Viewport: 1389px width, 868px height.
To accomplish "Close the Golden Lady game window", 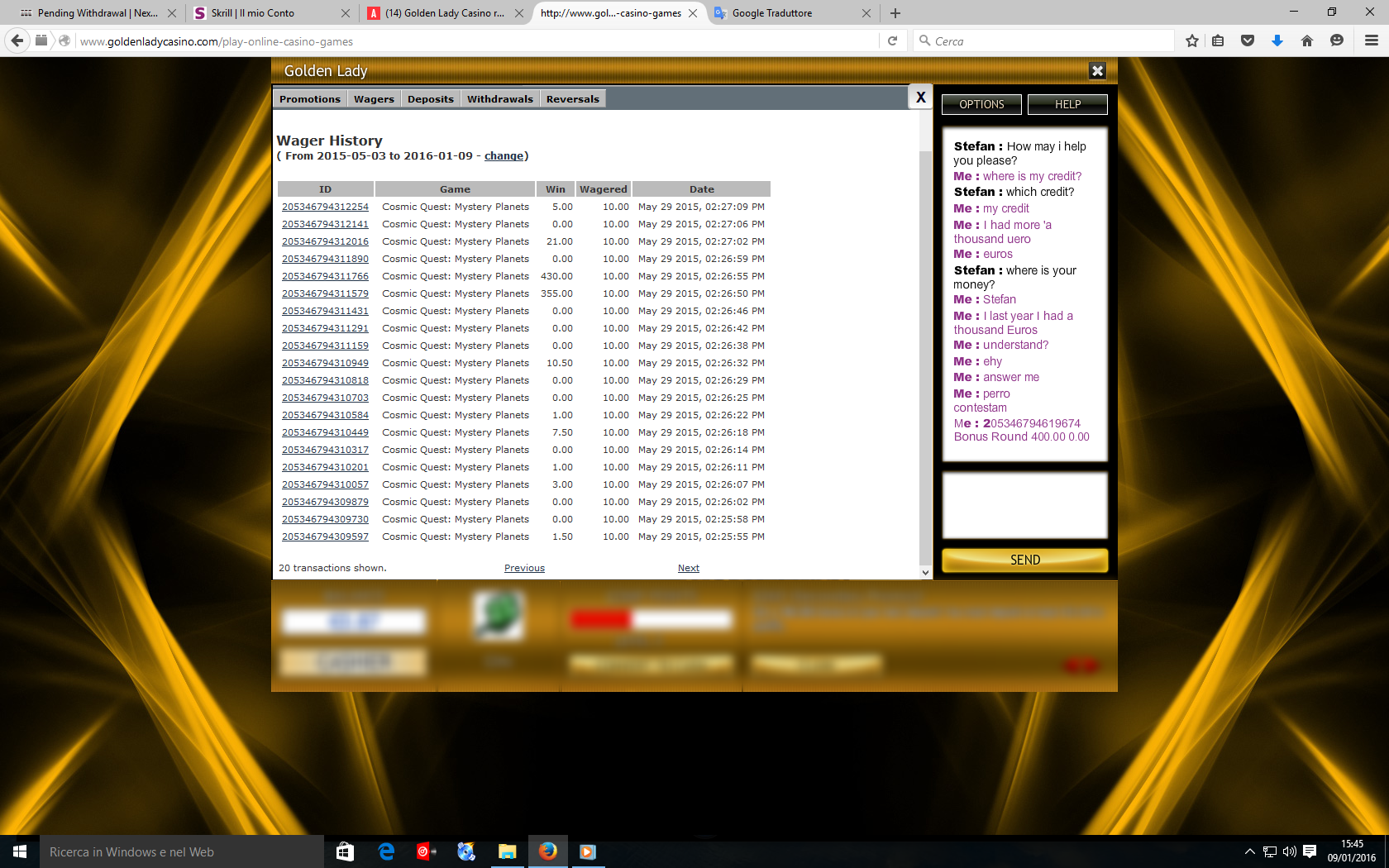I will [1097, 71].
